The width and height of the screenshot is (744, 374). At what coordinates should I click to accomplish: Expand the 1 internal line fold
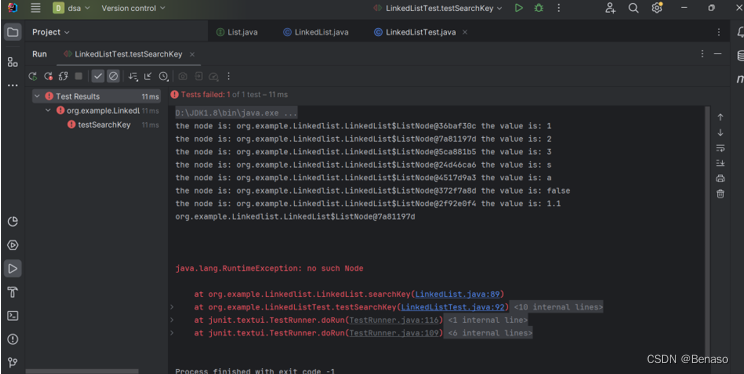[487, 320]
